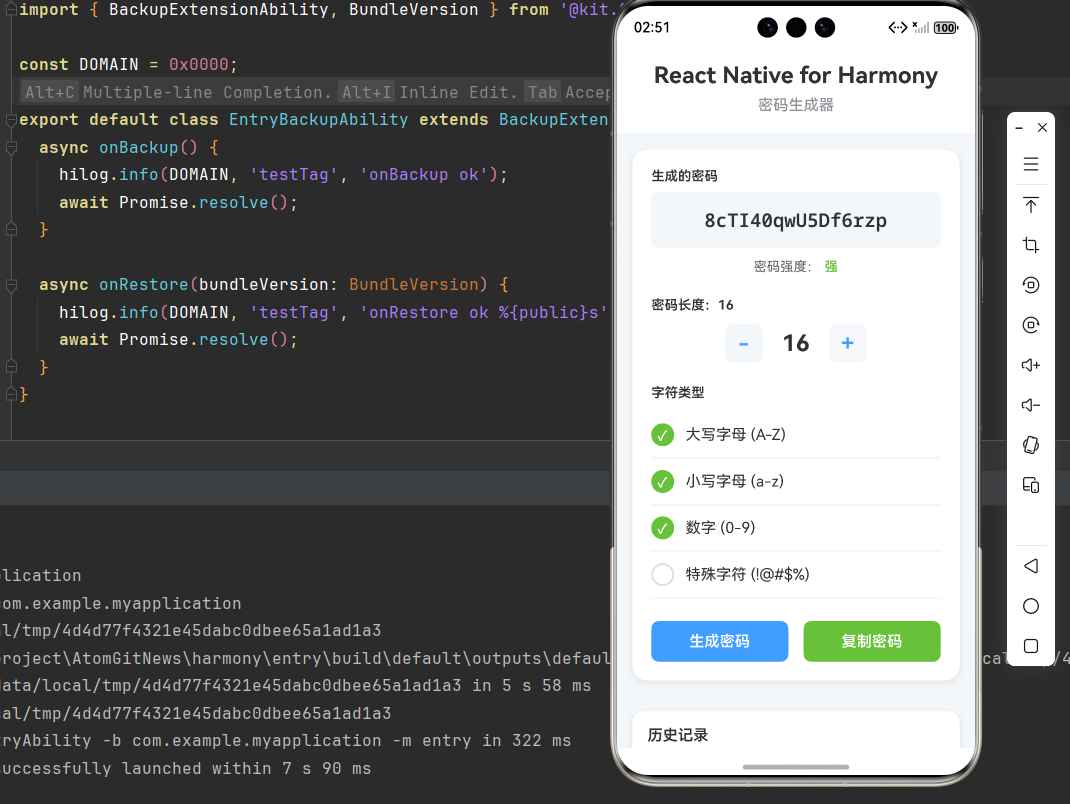Tap the data-transfer arrows icon in the status bar
This screenshot has width=1070, height=804.
pos(897,27)
